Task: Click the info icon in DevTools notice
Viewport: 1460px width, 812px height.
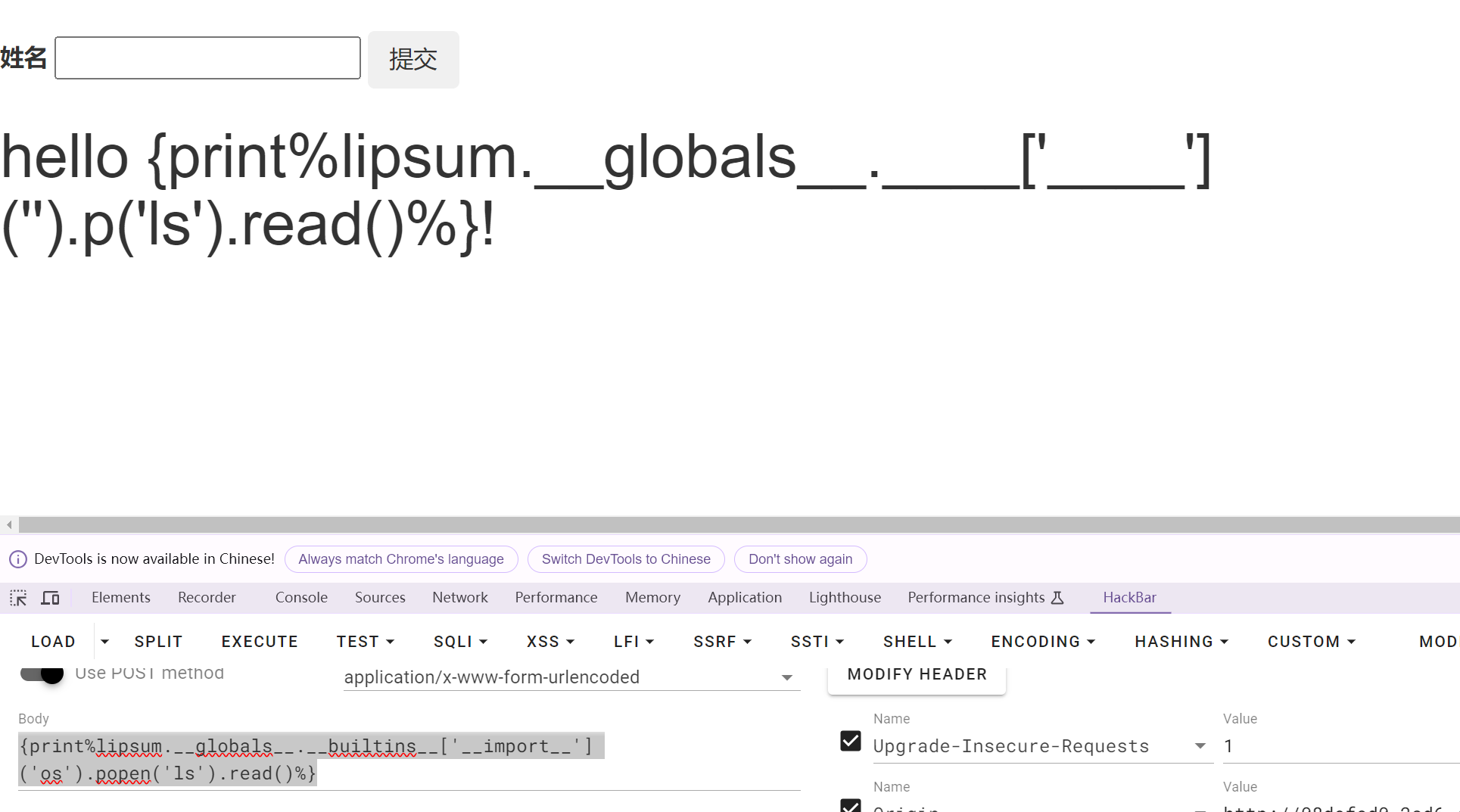Action: tap(18, 559)
